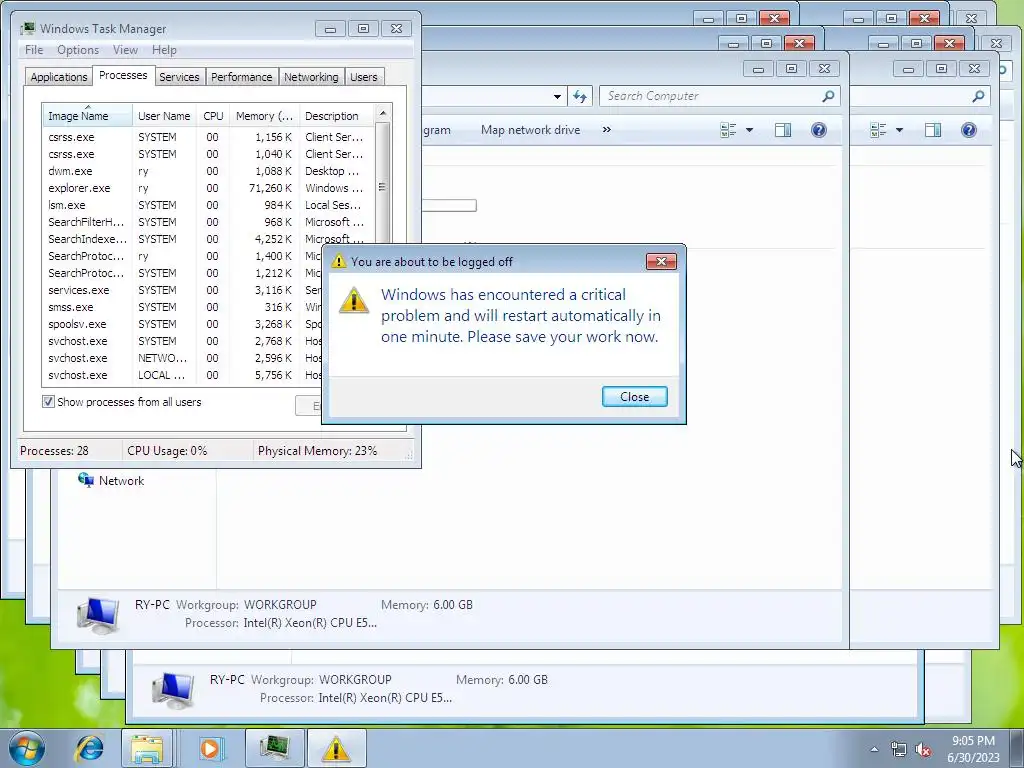Image resolution: width=1024 pixels, height=768 pixels.
Task: Sort processes by Image Name column
Action: coord(87,116)
